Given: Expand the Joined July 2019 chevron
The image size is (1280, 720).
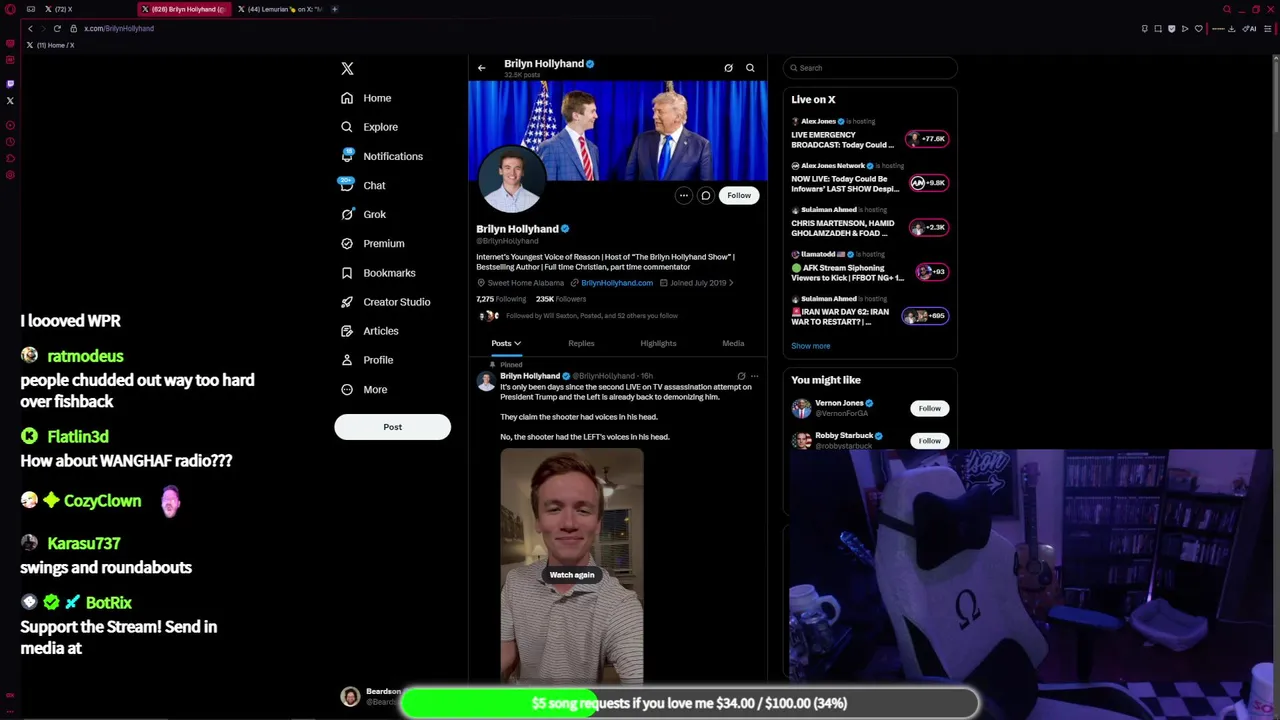Looking at the screenshot, I should (x=731, y=283).
